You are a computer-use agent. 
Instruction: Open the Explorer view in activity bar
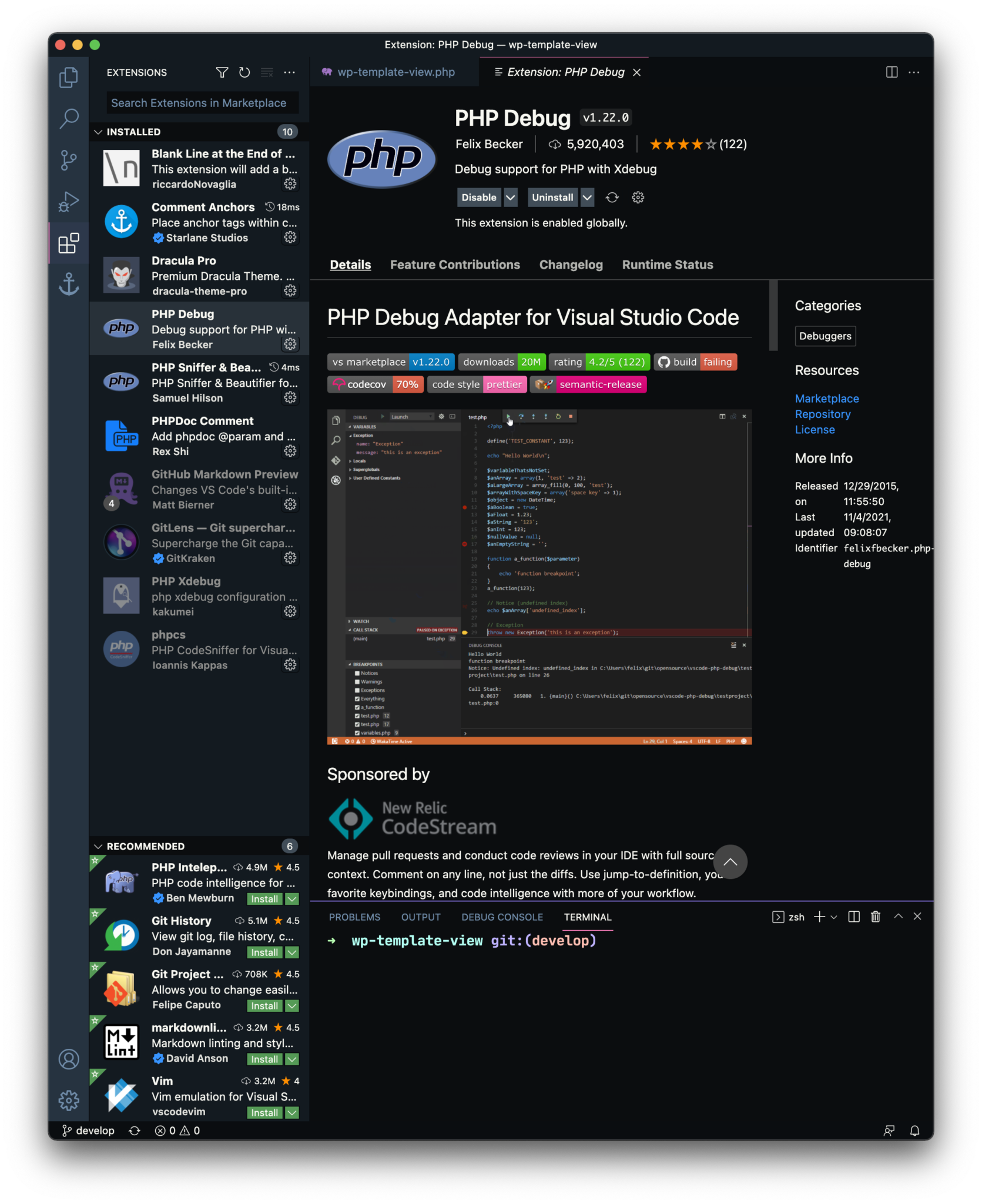69,77
